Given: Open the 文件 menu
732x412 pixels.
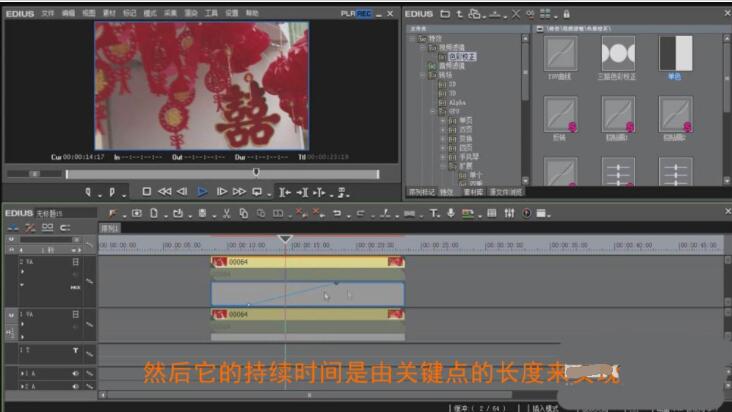Looking at the screenshot, I should (x=48, y=14).
